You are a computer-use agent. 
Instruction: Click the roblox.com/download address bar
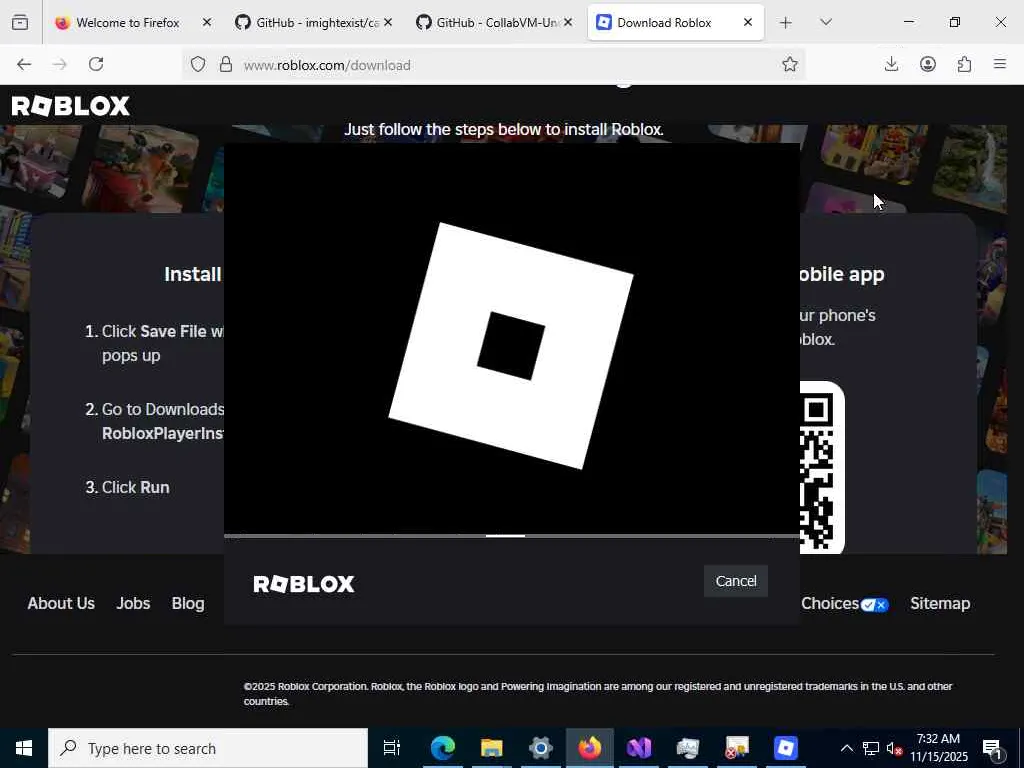click(x=496, y=65)
